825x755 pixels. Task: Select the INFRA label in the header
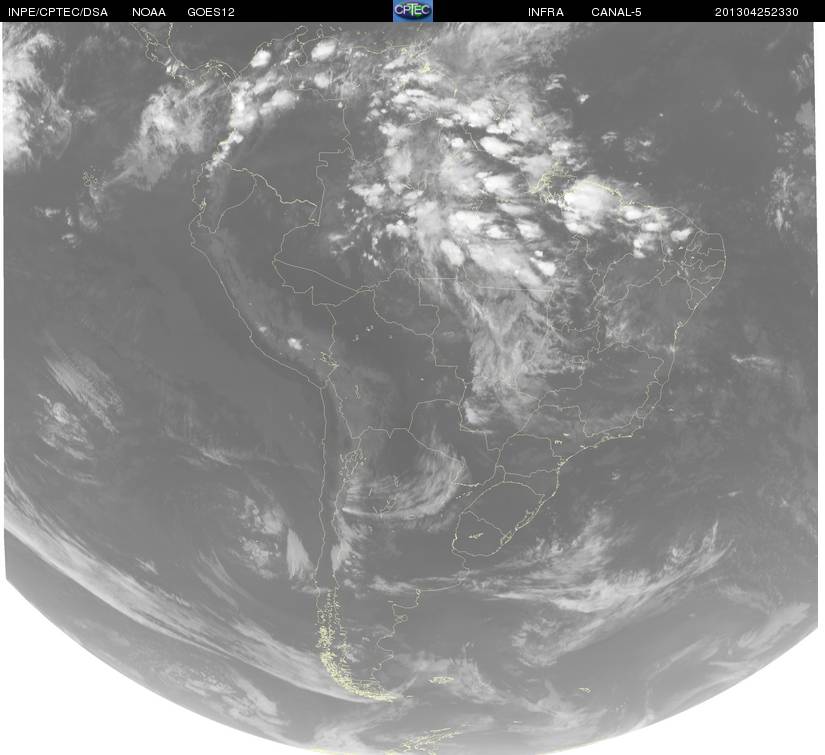coord(546,12)
